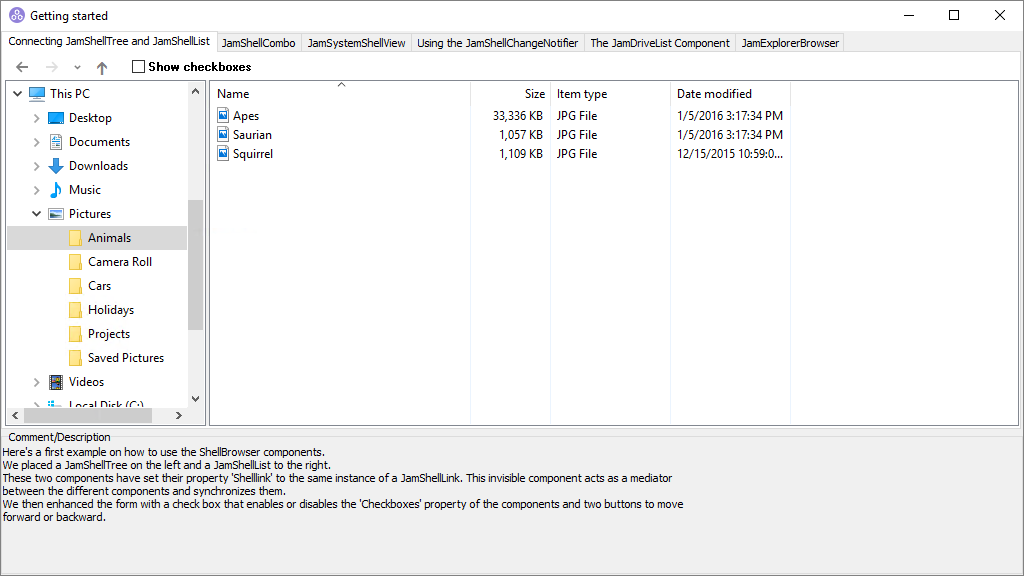Click the forward navigation arrow
Screen dimensions: 1024x576
pyautogui.click(x=50, y=67)
